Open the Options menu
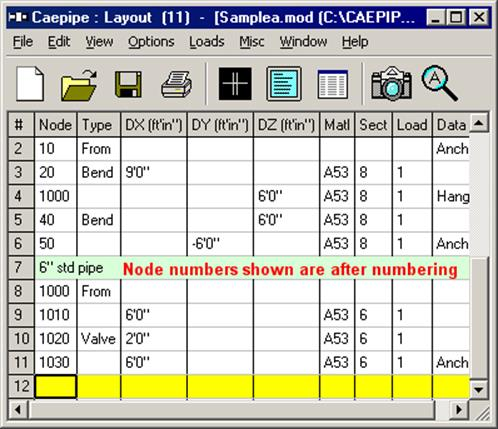 point(151,42)
